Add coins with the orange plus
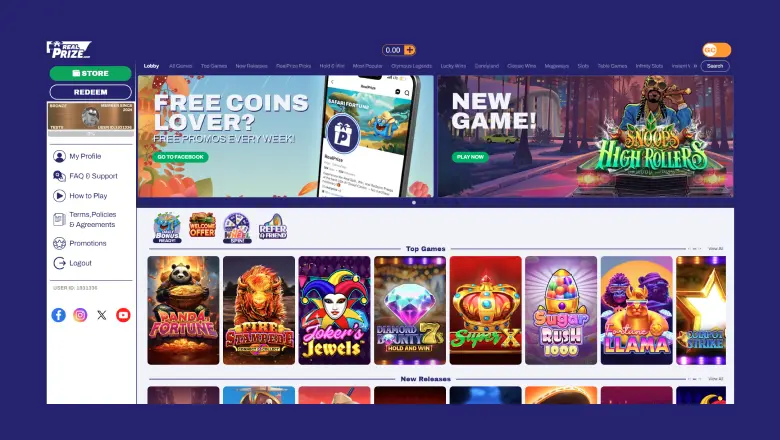Image resolution: width=780 pixels, height=440 pixels. [x=409, y=50]
